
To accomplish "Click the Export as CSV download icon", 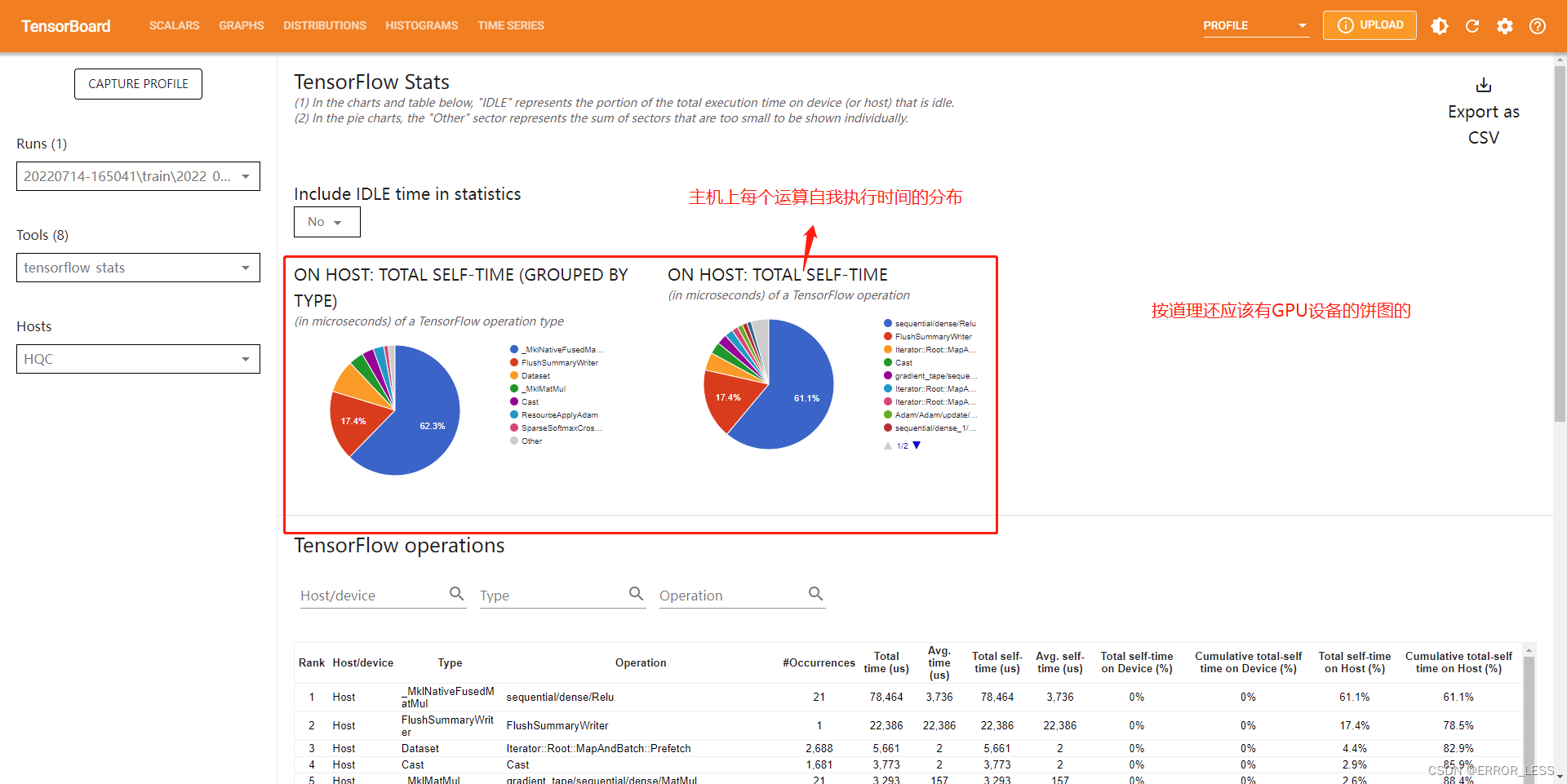I will [1484, 85].
